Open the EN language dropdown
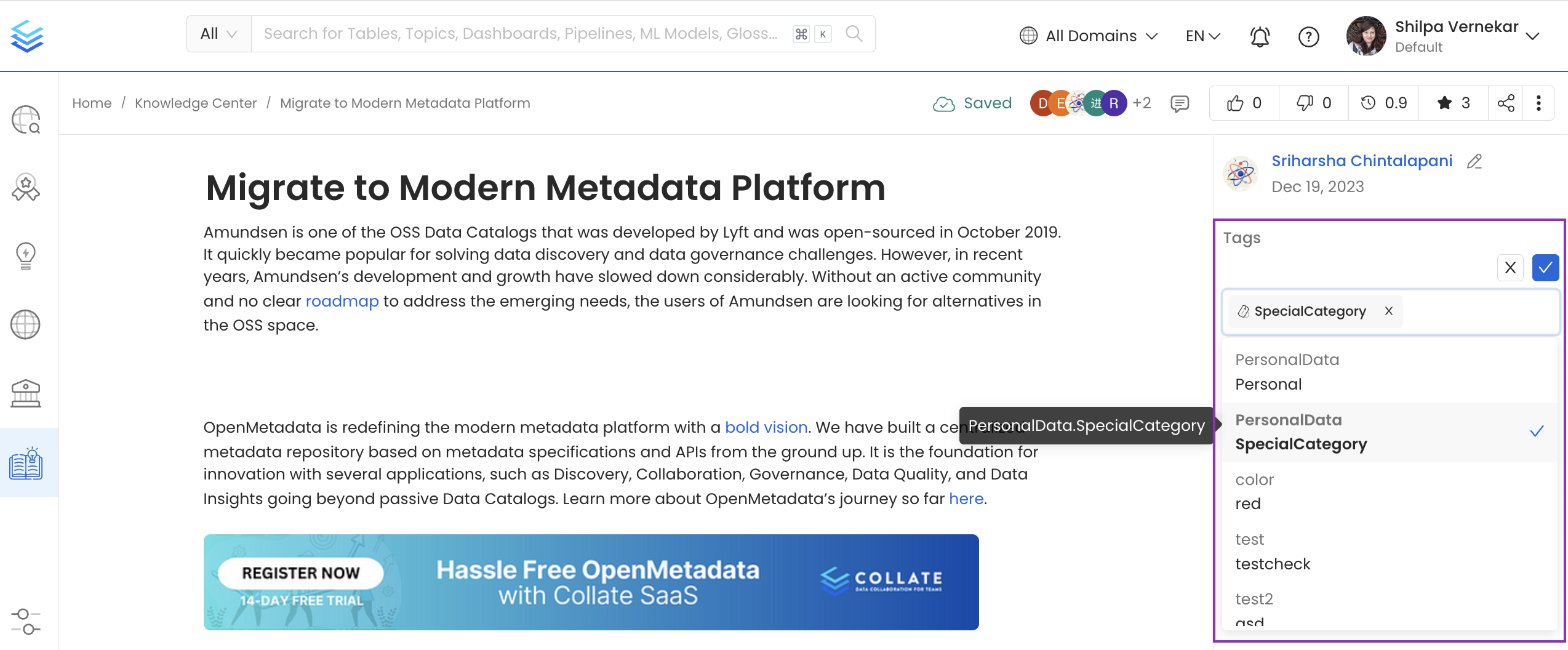 click(1202, 36)
